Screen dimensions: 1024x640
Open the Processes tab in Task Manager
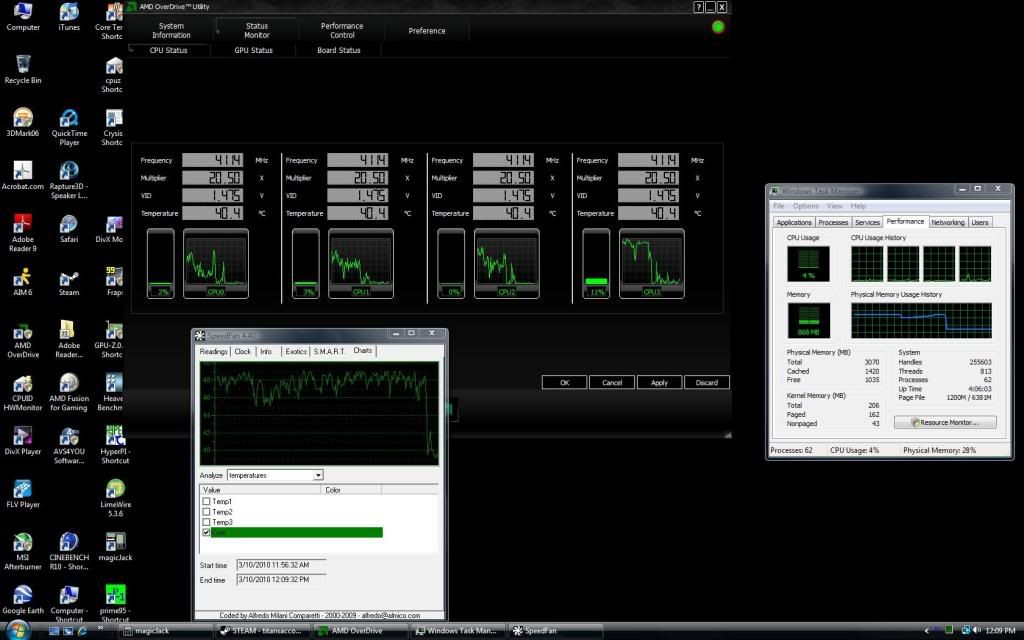click(833, 222)
